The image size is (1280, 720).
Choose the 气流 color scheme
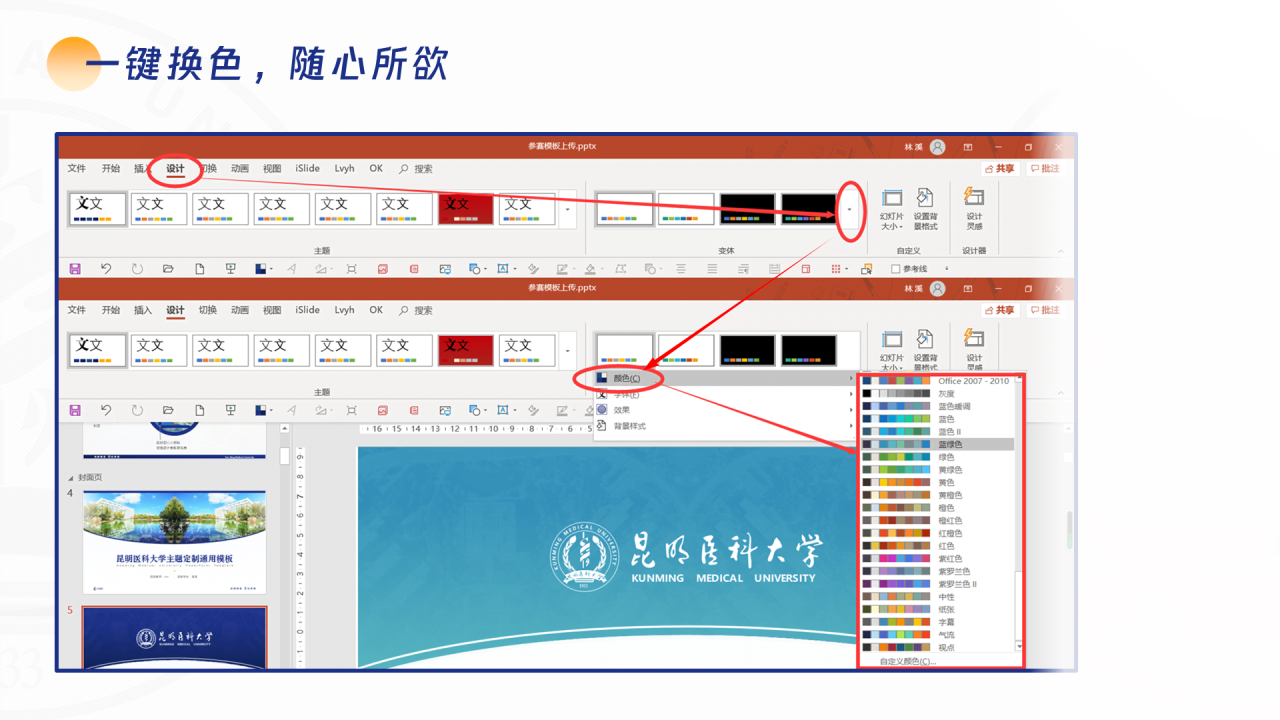(x=937, y=635)
